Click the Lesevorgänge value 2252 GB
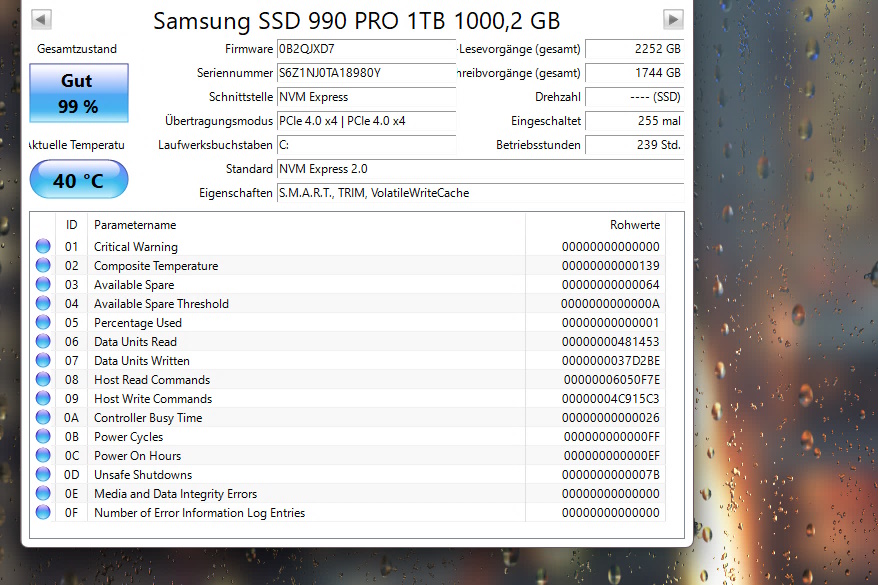 coord(634,49)
